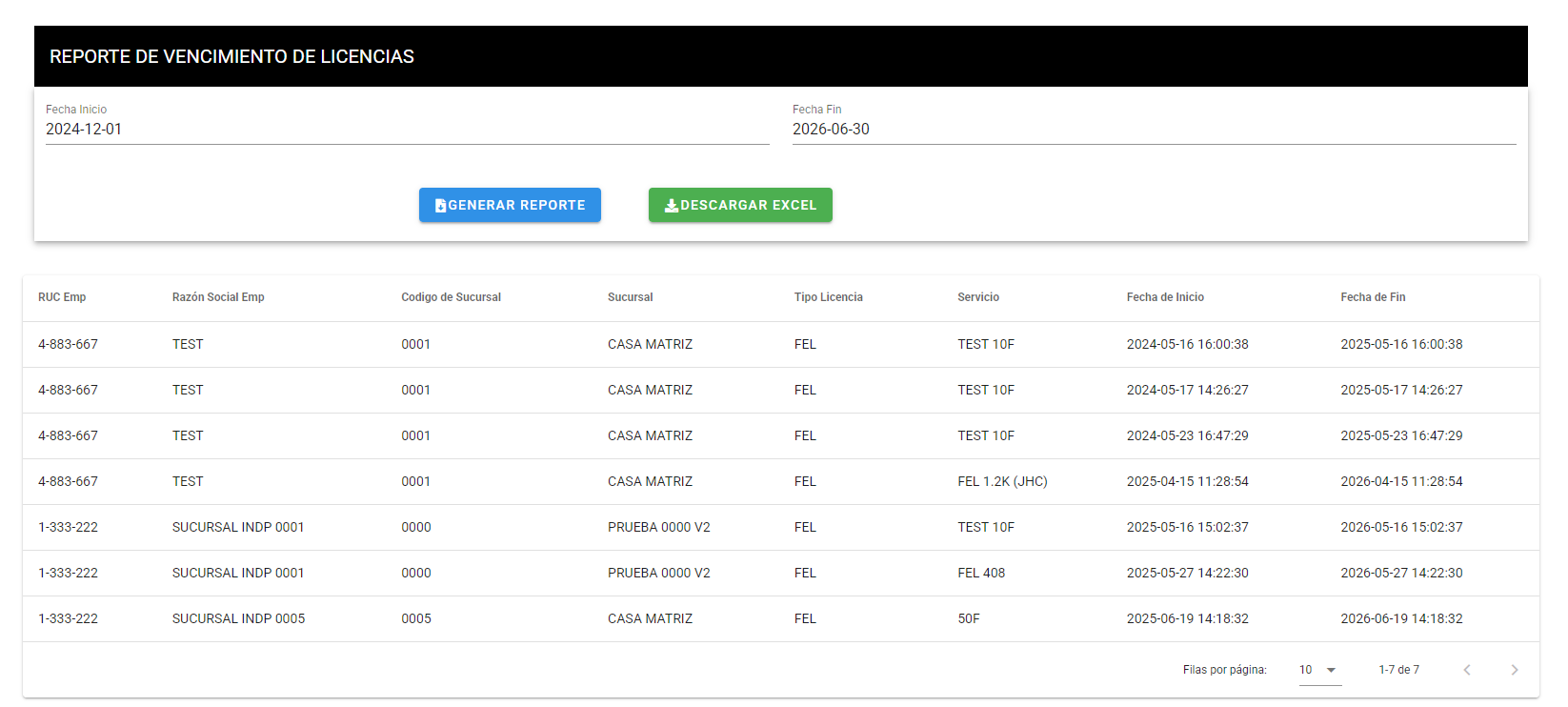Select the FEL 1.2K (JHC) service row

coord(1002,481)
